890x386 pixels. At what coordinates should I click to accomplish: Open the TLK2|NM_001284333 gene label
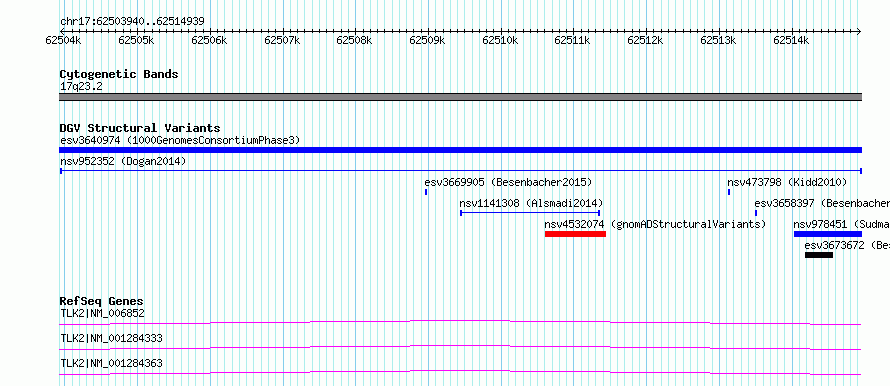pyautogui.click(x=111, y=338)
